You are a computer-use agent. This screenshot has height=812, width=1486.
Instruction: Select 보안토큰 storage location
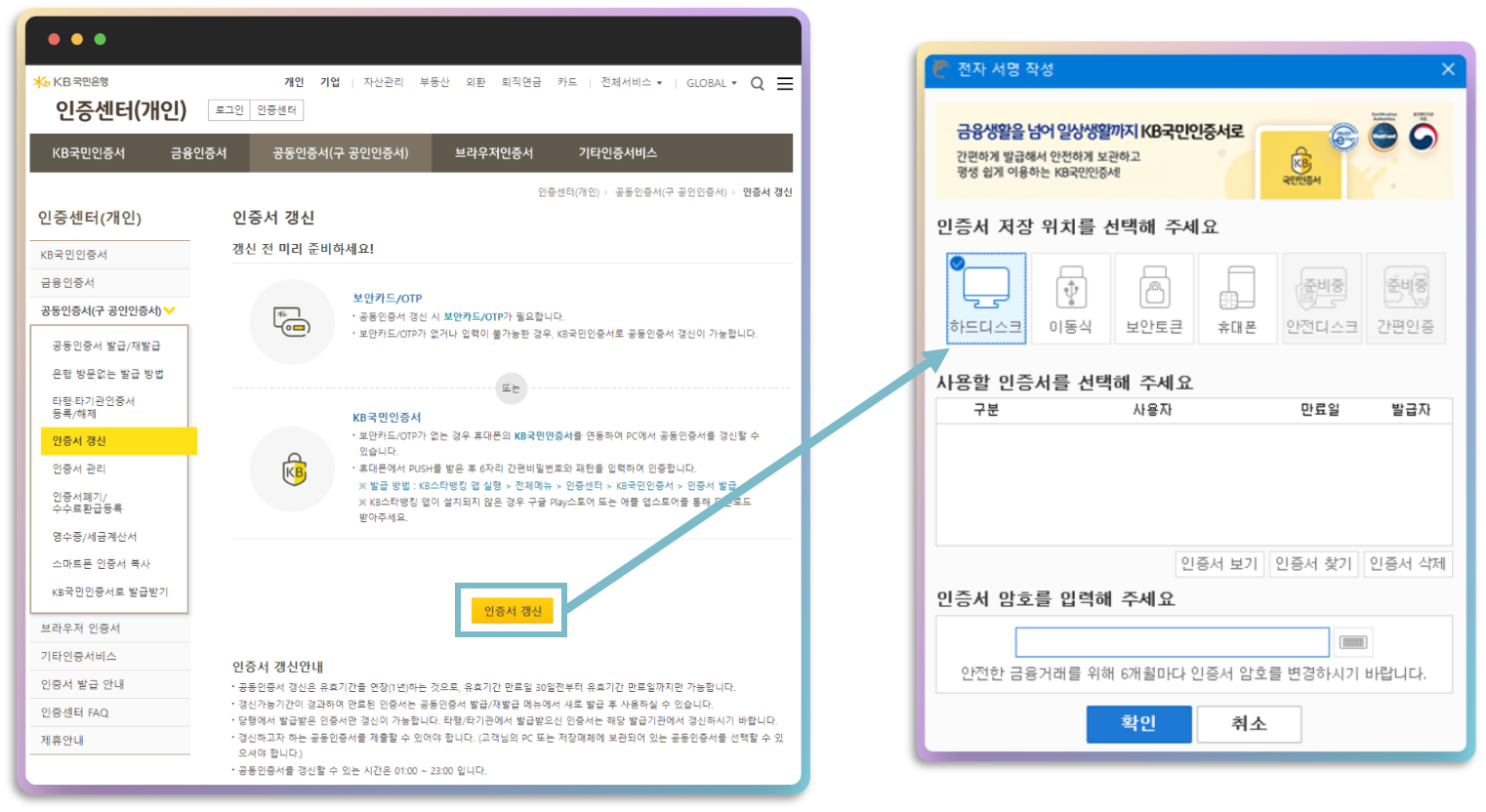coord(1154,298)
